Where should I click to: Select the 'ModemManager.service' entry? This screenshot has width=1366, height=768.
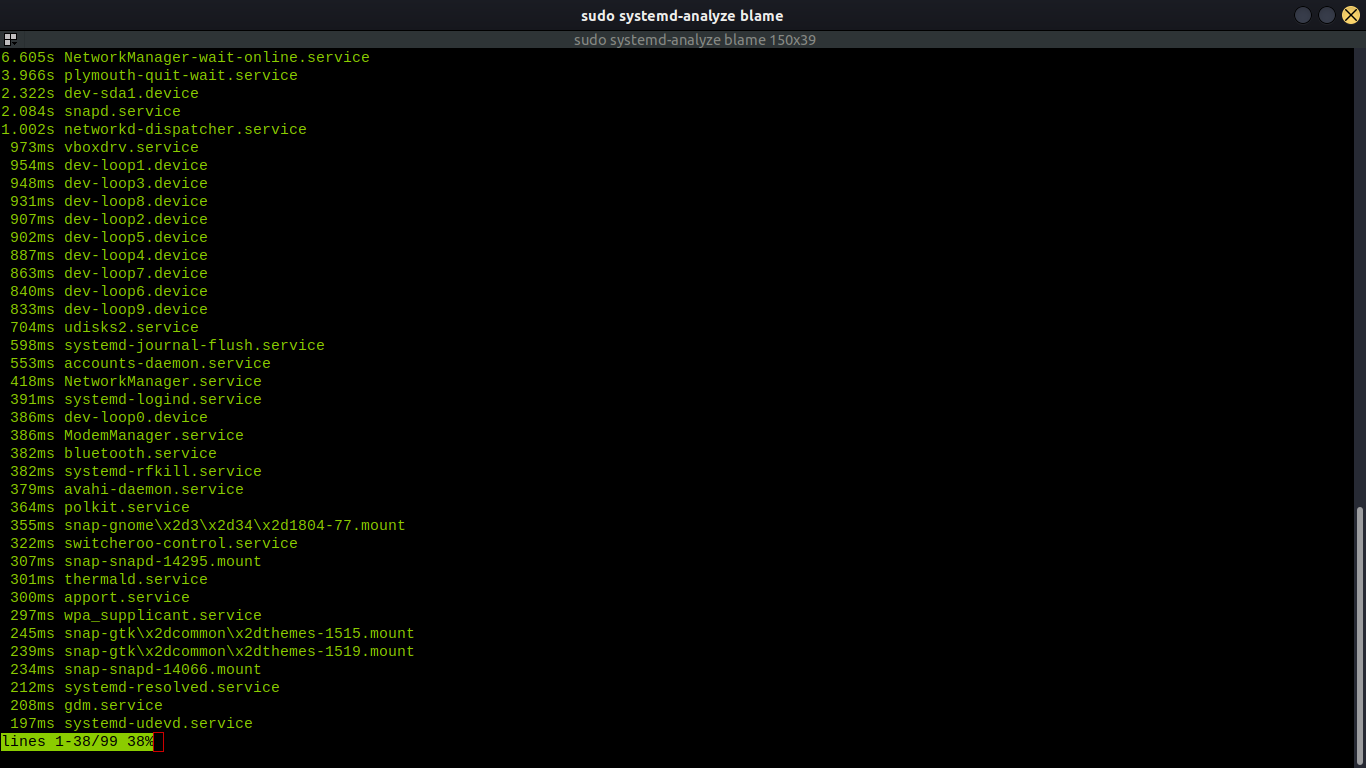click(154, 436)
